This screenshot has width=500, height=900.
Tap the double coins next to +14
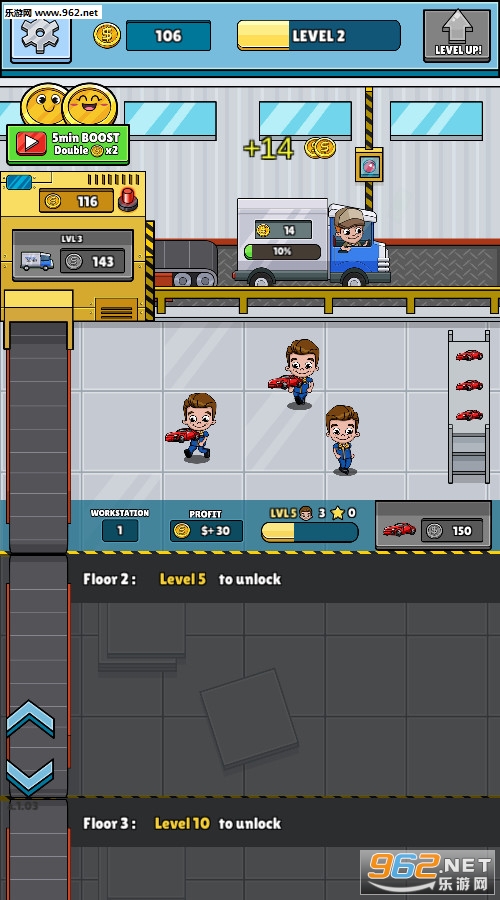coord(320,148)
